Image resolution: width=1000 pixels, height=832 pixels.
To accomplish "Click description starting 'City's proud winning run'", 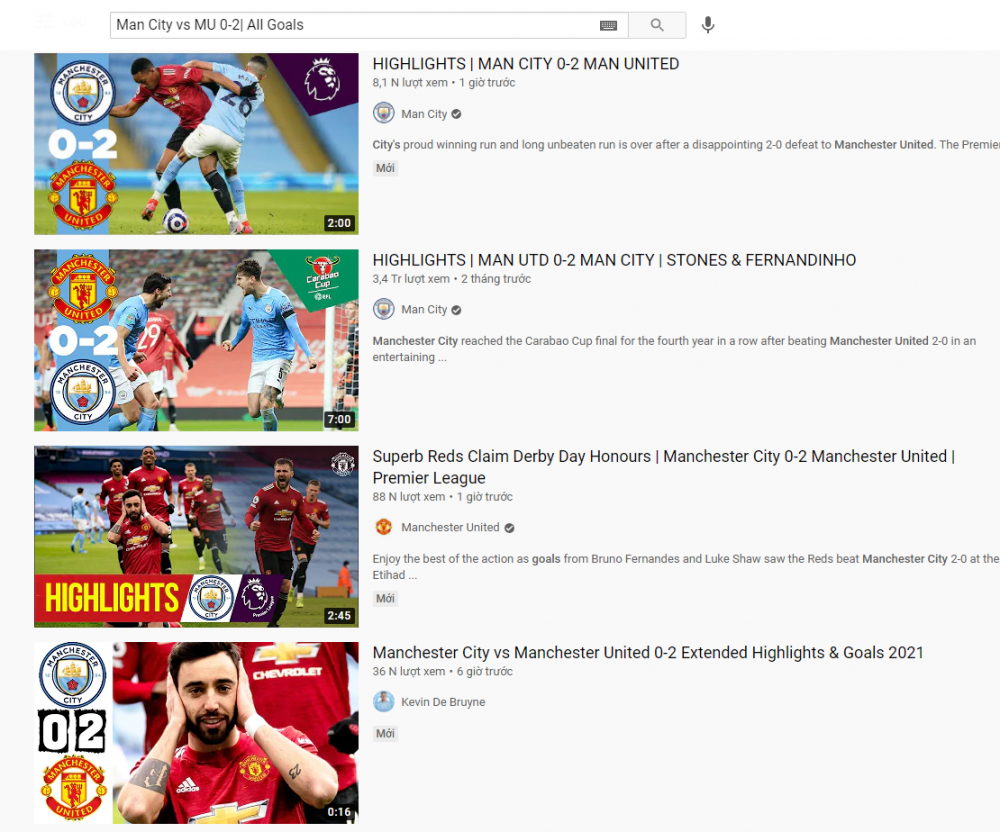I will 686,145.
